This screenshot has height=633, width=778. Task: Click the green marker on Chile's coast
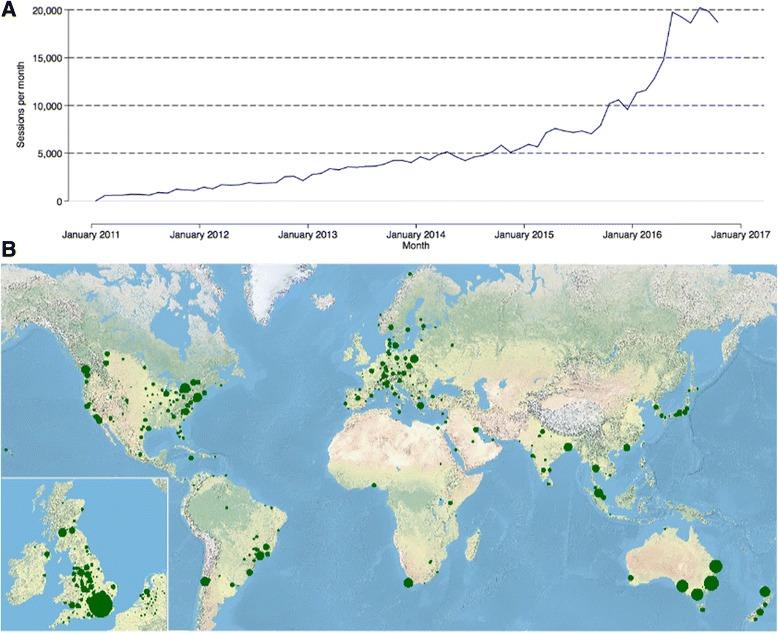pos(205,581)
